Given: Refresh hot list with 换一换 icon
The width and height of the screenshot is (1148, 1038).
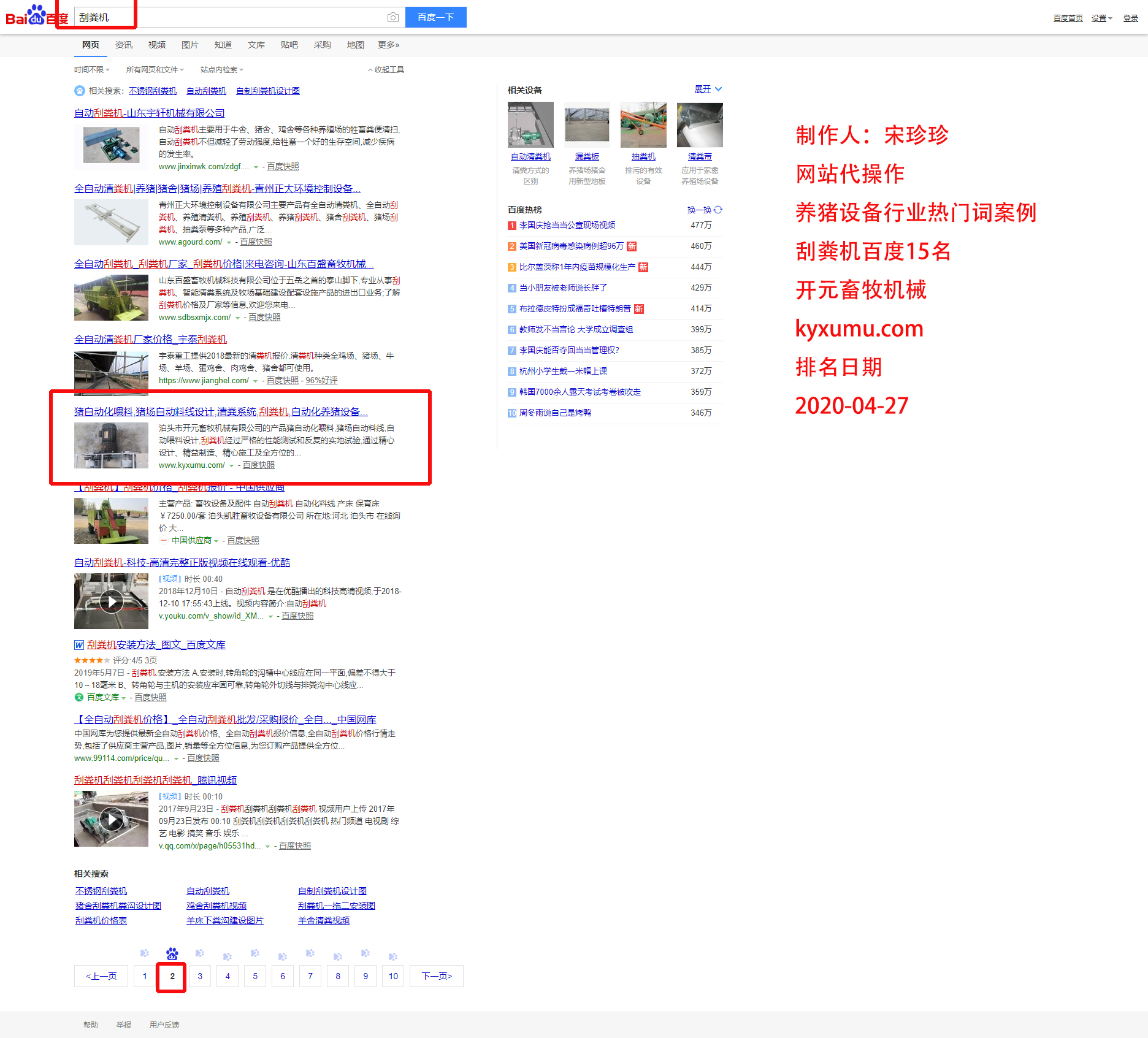Looking at the screenshot, I should [718, 210].
